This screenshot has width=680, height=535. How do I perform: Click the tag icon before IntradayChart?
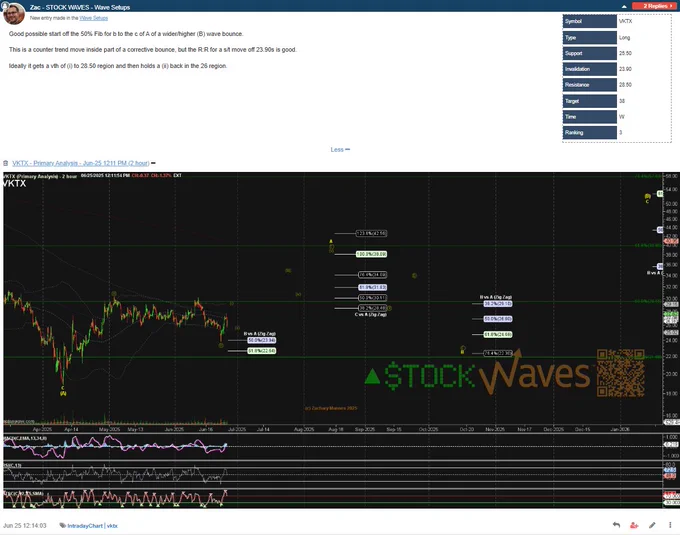click(63, 525)
